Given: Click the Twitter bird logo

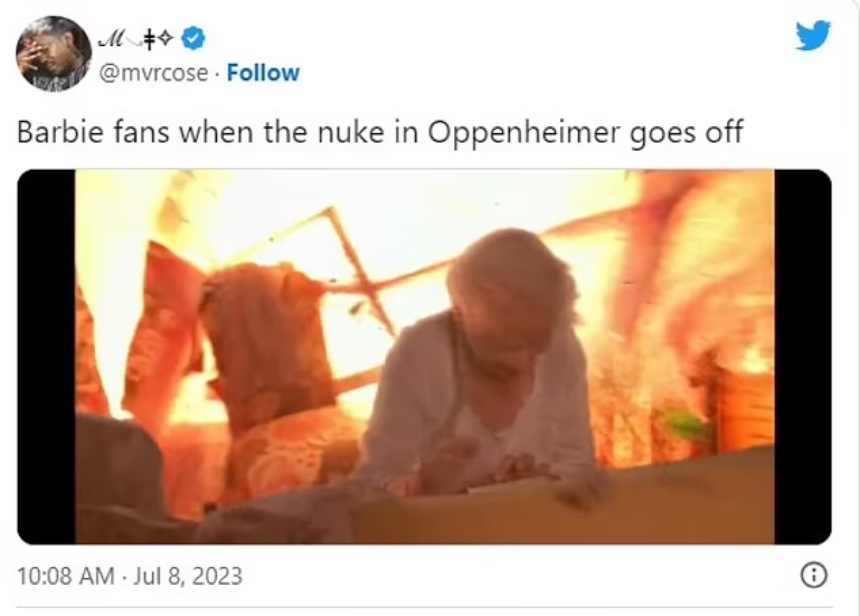Looking at the screenshot, I should [x=813, y=35].
